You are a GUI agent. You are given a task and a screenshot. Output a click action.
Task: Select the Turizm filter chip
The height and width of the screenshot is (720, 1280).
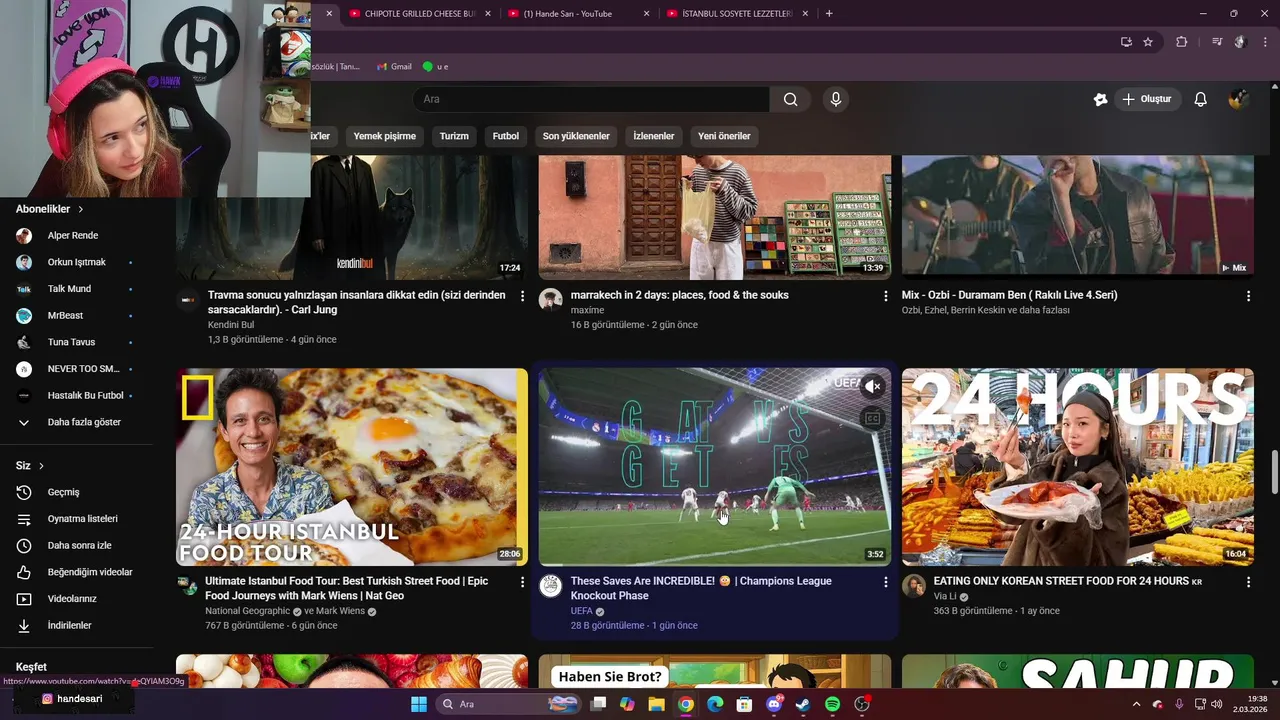click(x=454, y=136)
